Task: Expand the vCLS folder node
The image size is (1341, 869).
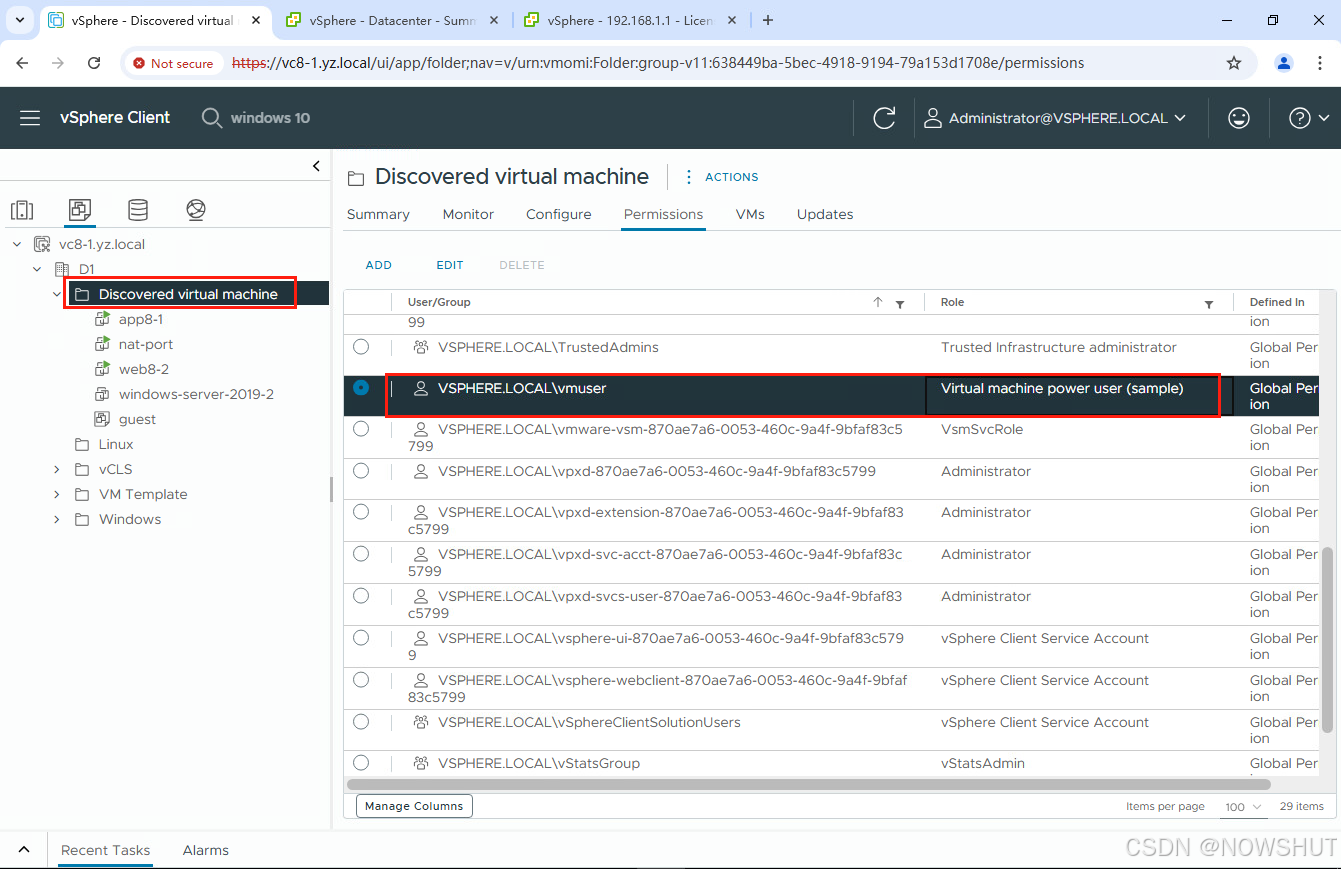Action: click(57, 469)
